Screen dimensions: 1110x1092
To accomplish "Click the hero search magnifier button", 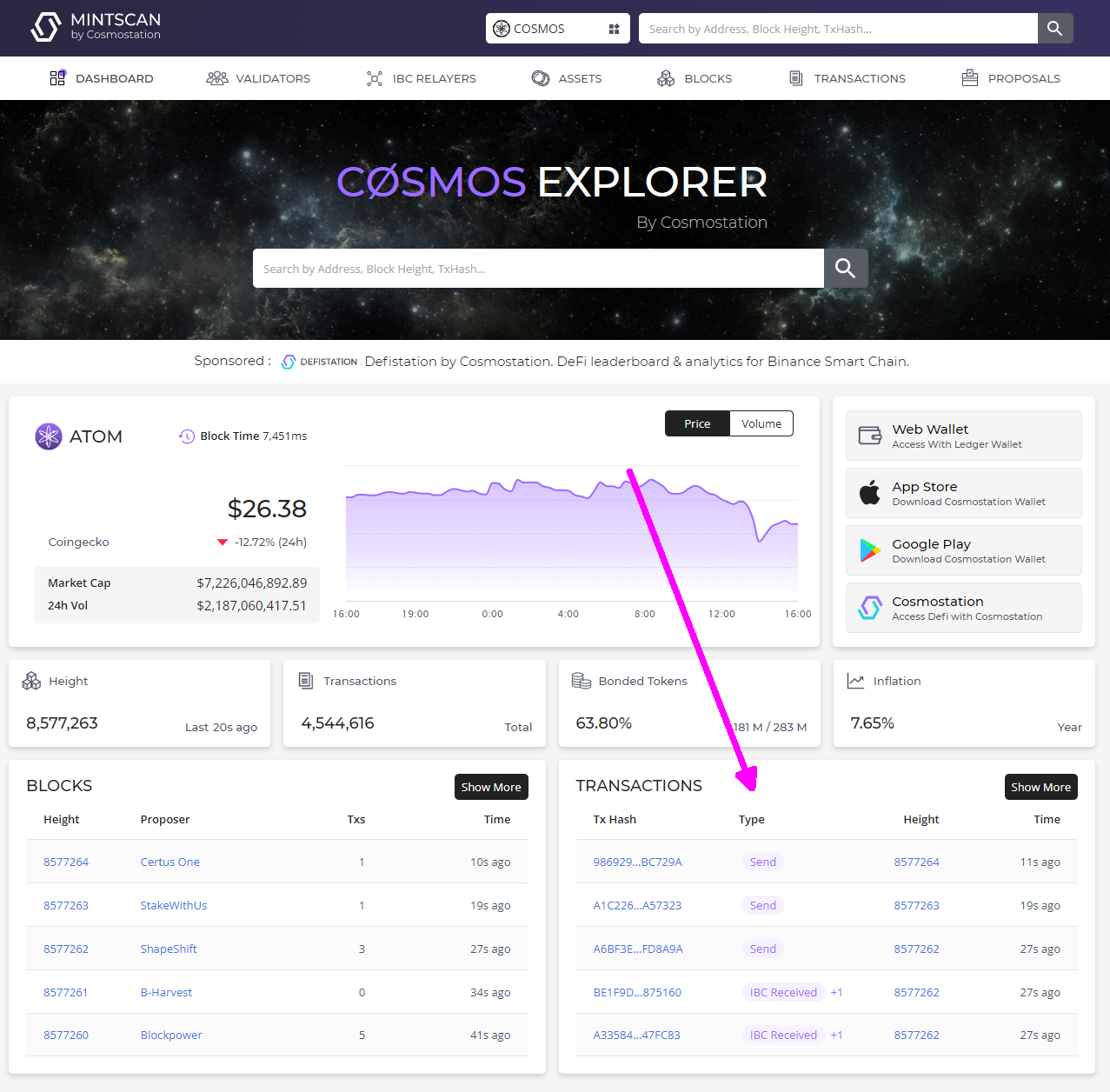I will [x=846, y=269].
